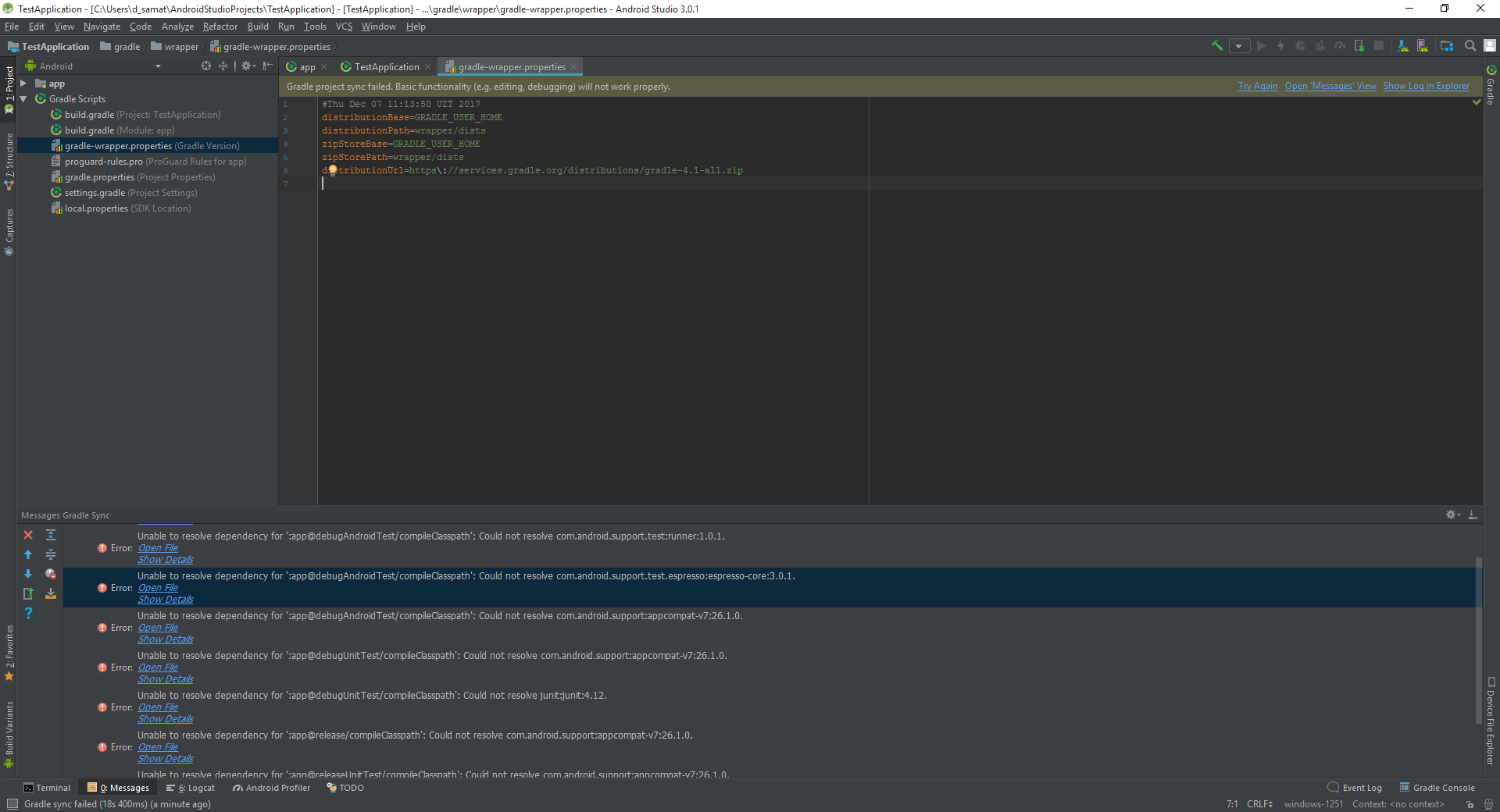Toggle the Hide warnings filter icon

51,574
